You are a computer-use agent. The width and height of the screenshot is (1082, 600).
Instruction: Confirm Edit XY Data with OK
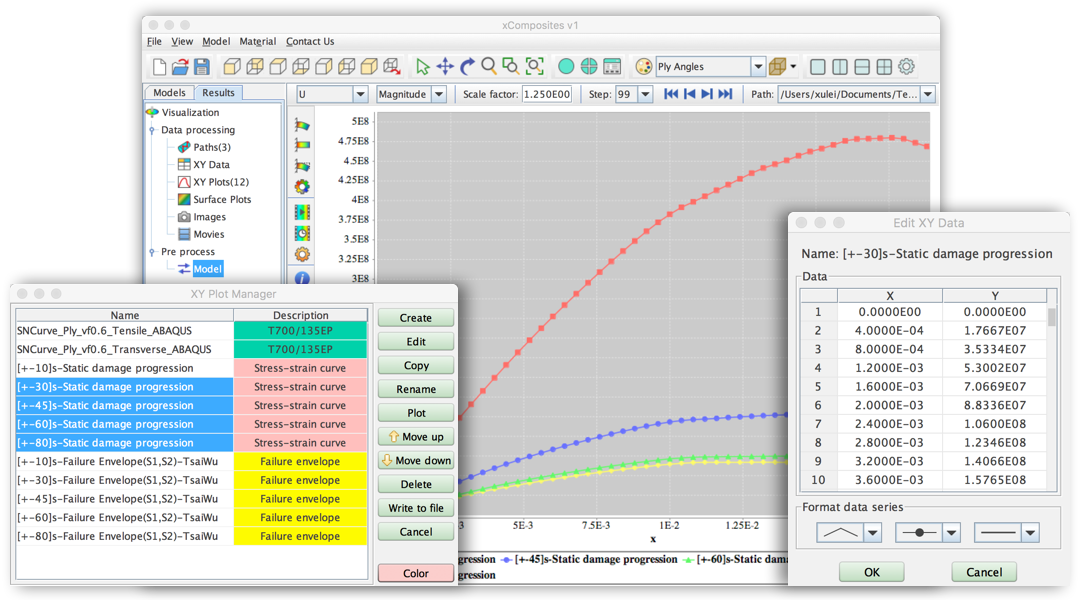pos(871,572)
